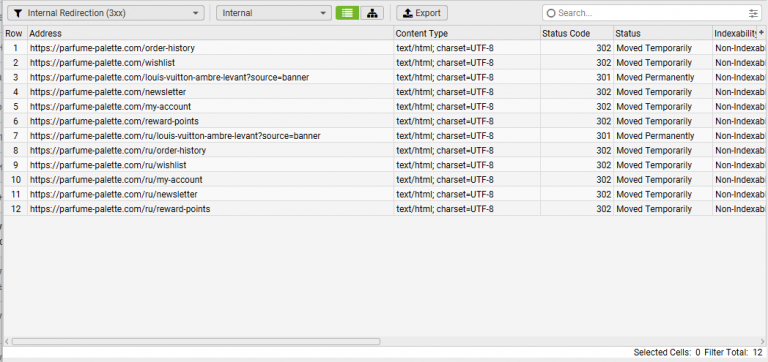
Task: Click status code 301 in row 3
Action: click(603, 77)
